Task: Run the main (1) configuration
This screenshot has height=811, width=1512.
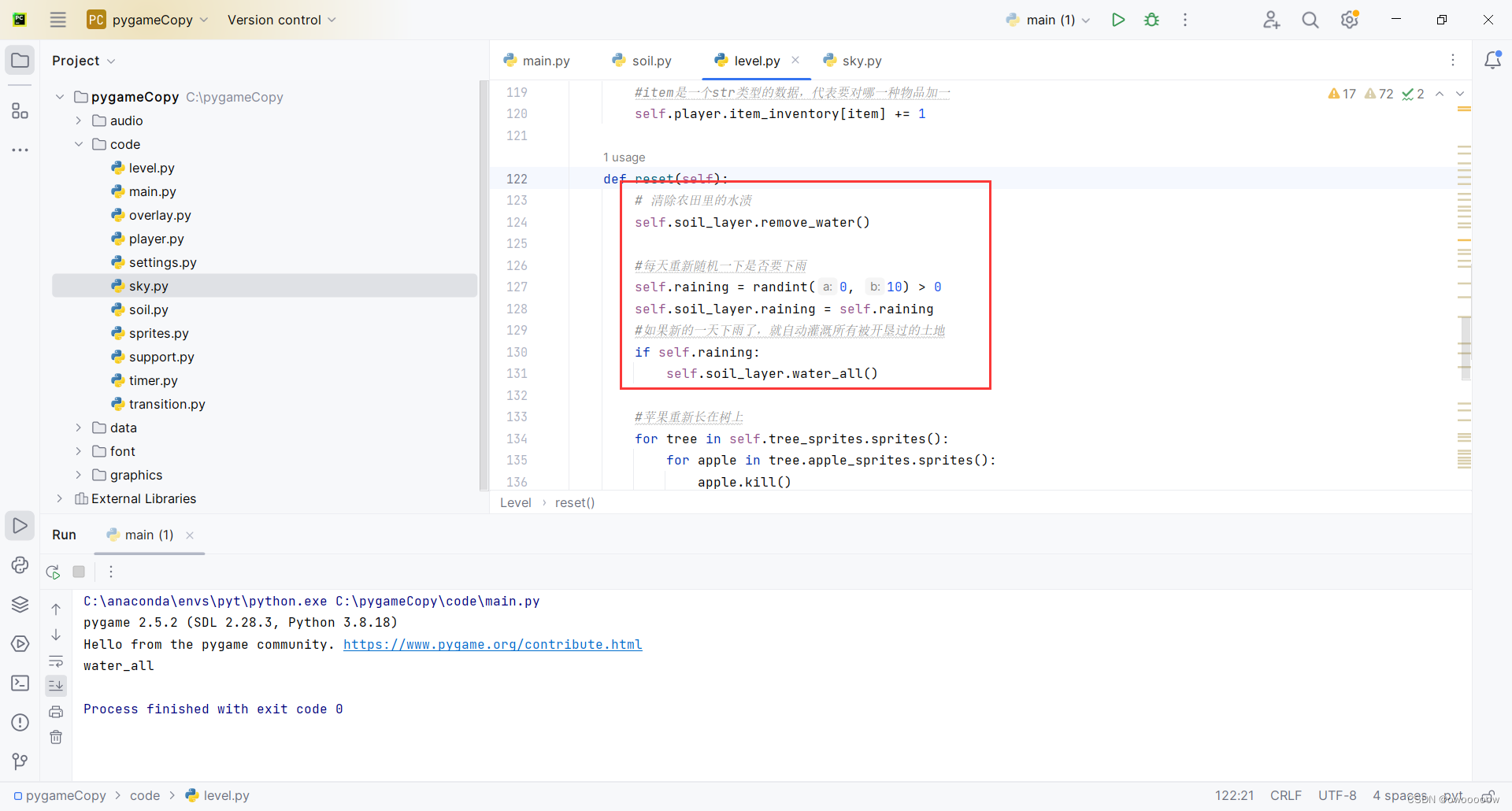Action: (x=1118, y=20)
